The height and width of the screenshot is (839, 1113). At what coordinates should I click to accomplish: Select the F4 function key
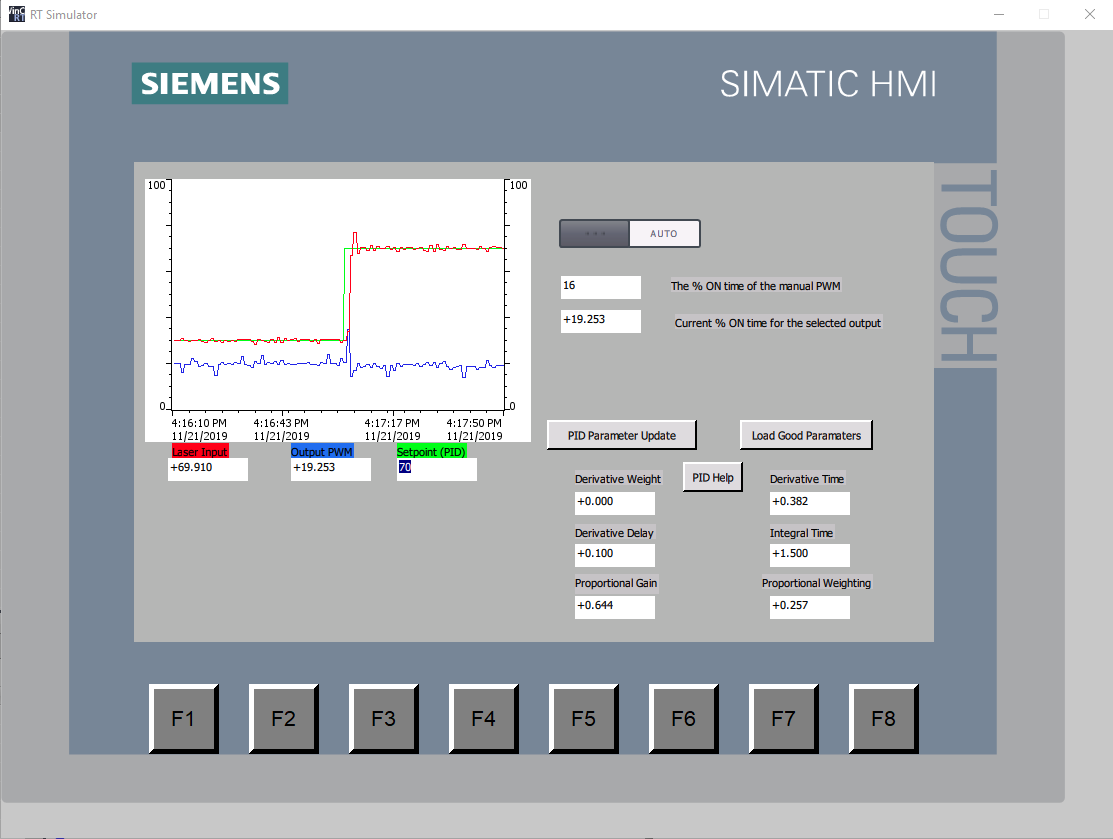484,719
